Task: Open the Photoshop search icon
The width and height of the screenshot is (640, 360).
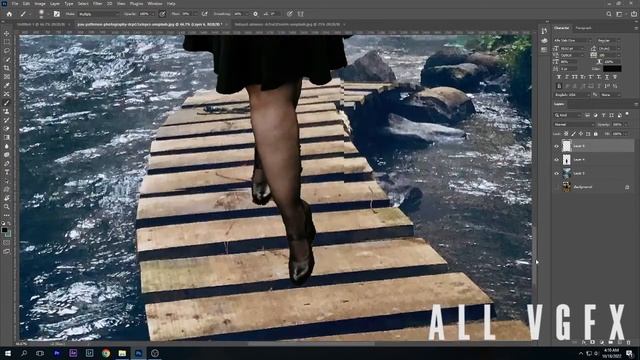Action: click(x=609, y=14)
